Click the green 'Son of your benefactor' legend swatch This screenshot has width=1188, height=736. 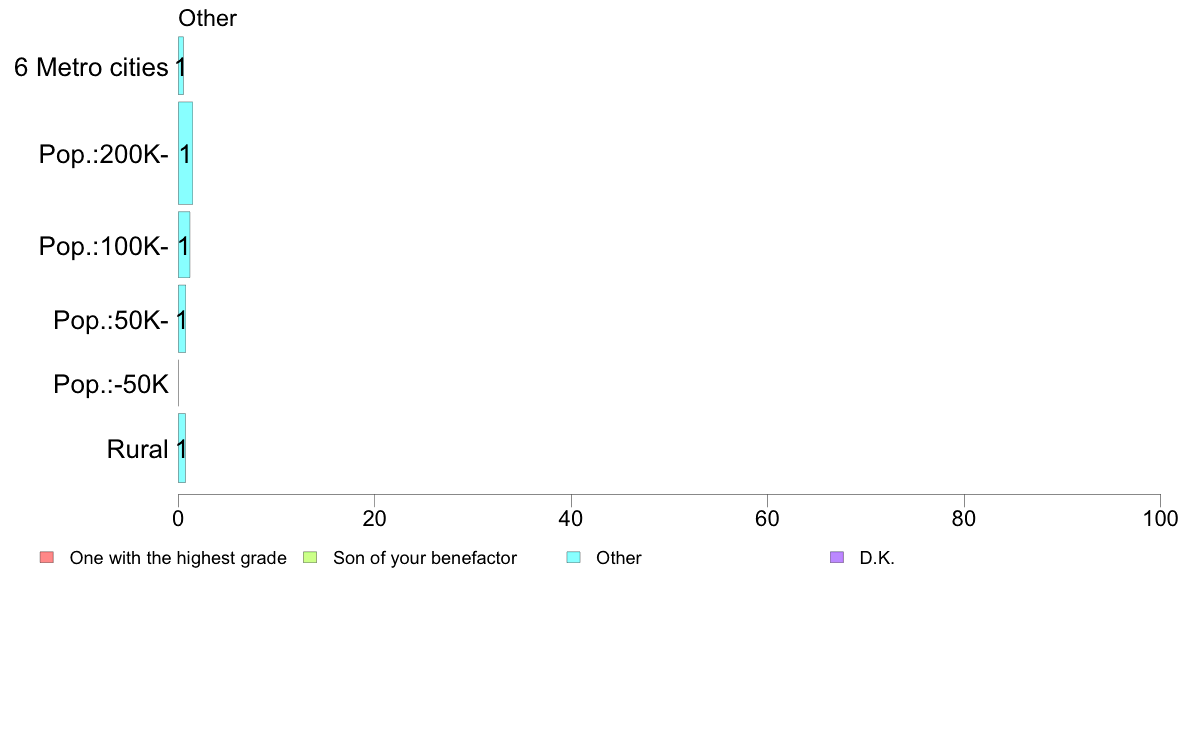tap(310, 557)
